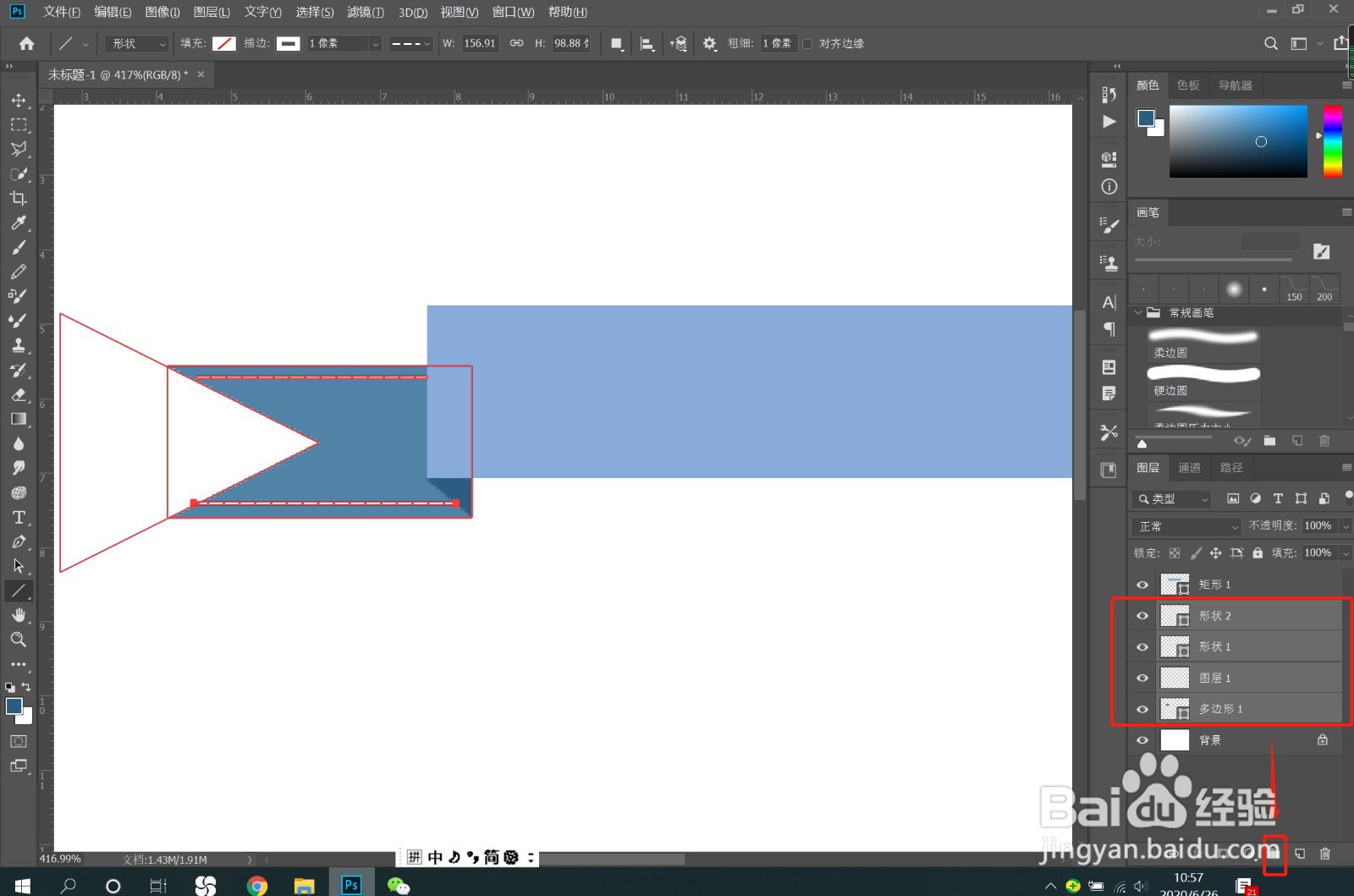Click the 粗细 weight input field

click(x=778, y=44)
